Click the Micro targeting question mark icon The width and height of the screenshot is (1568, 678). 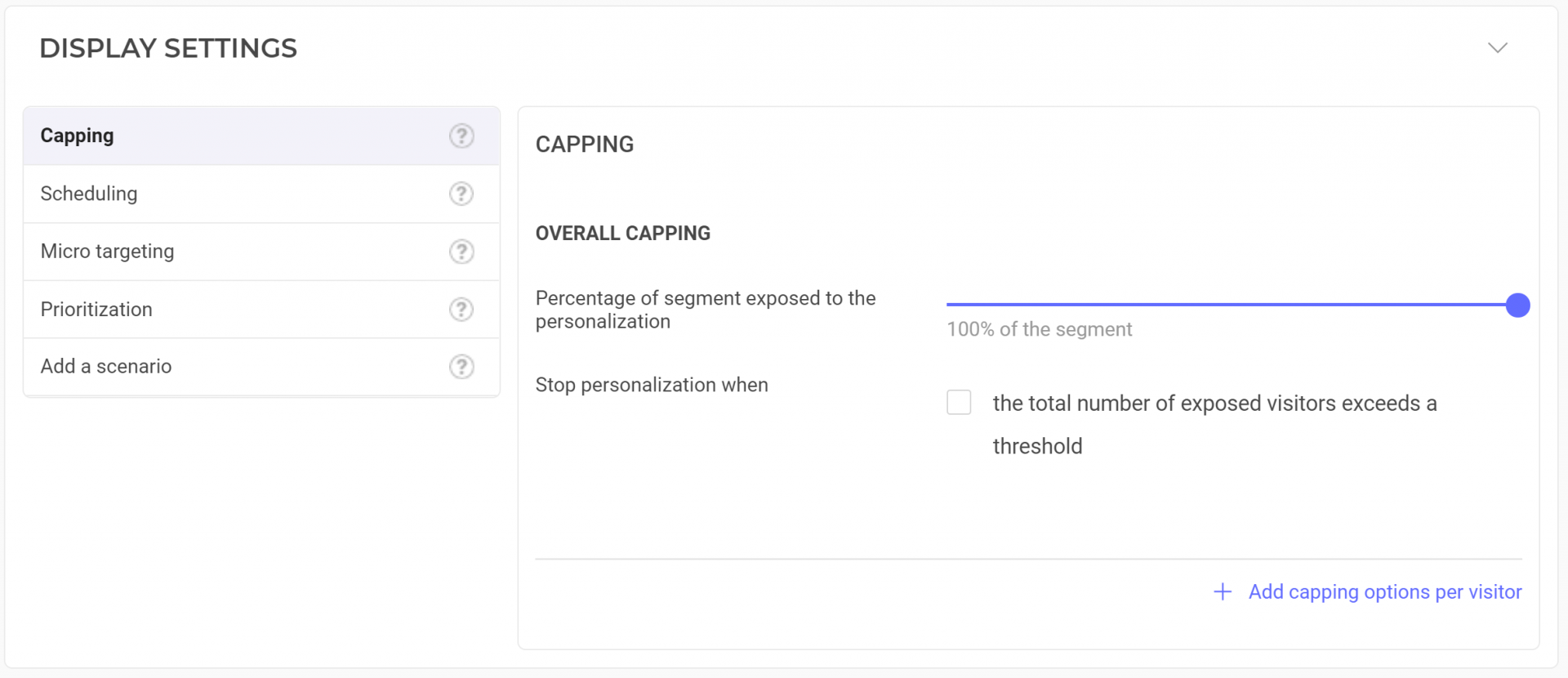point(461,252)
